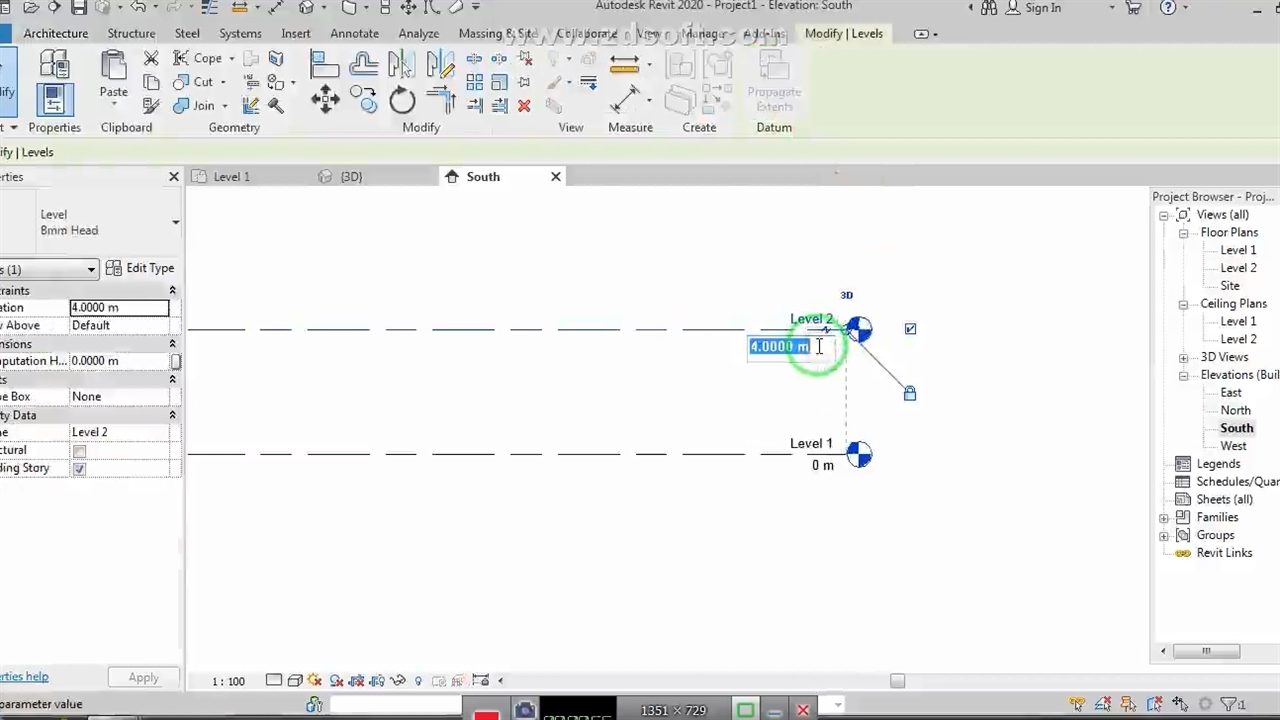Collapse the Floor Plans tree node

(1183, 233)
